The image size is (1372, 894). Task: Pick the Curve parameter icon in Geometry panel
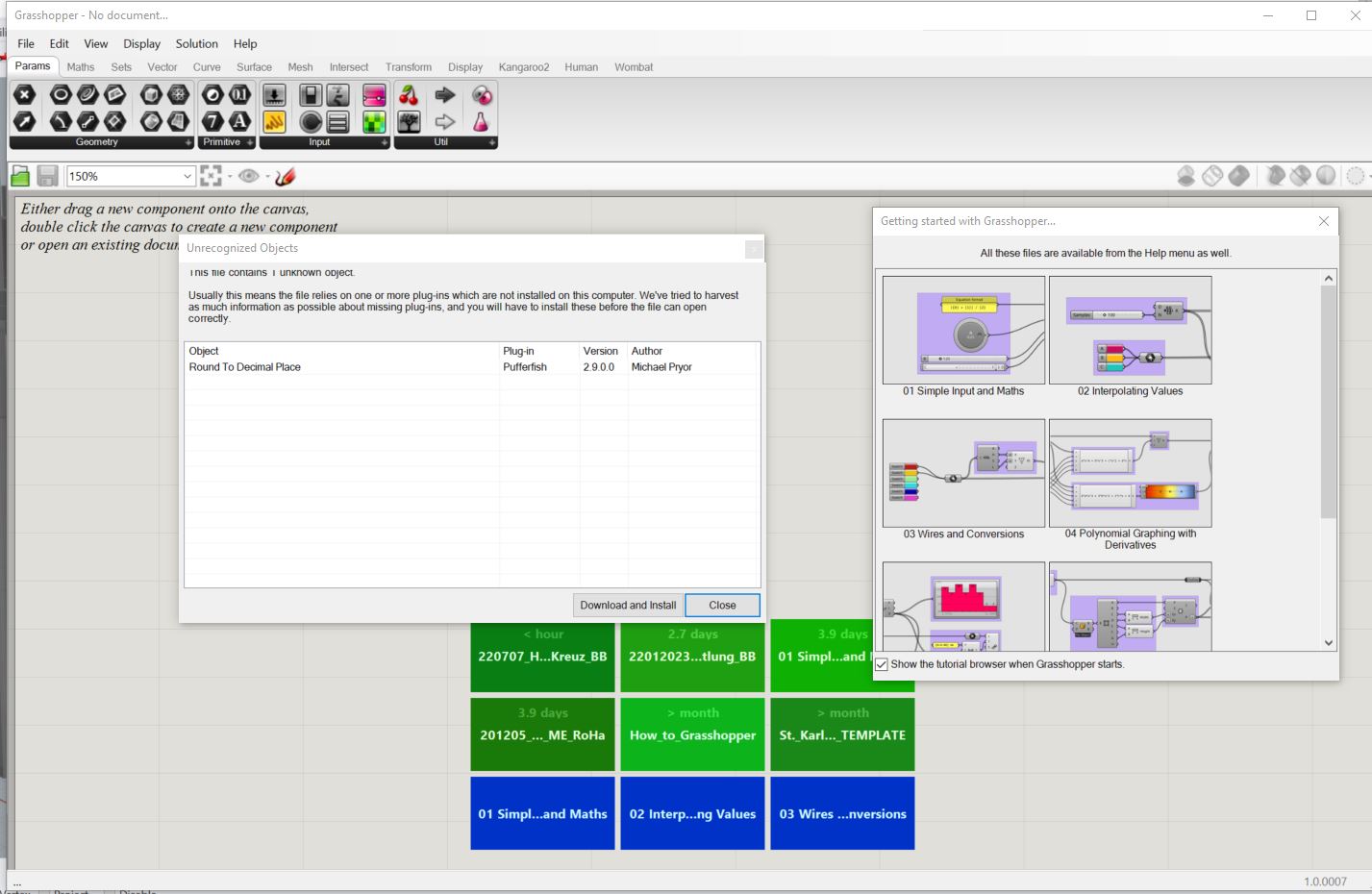87,94
